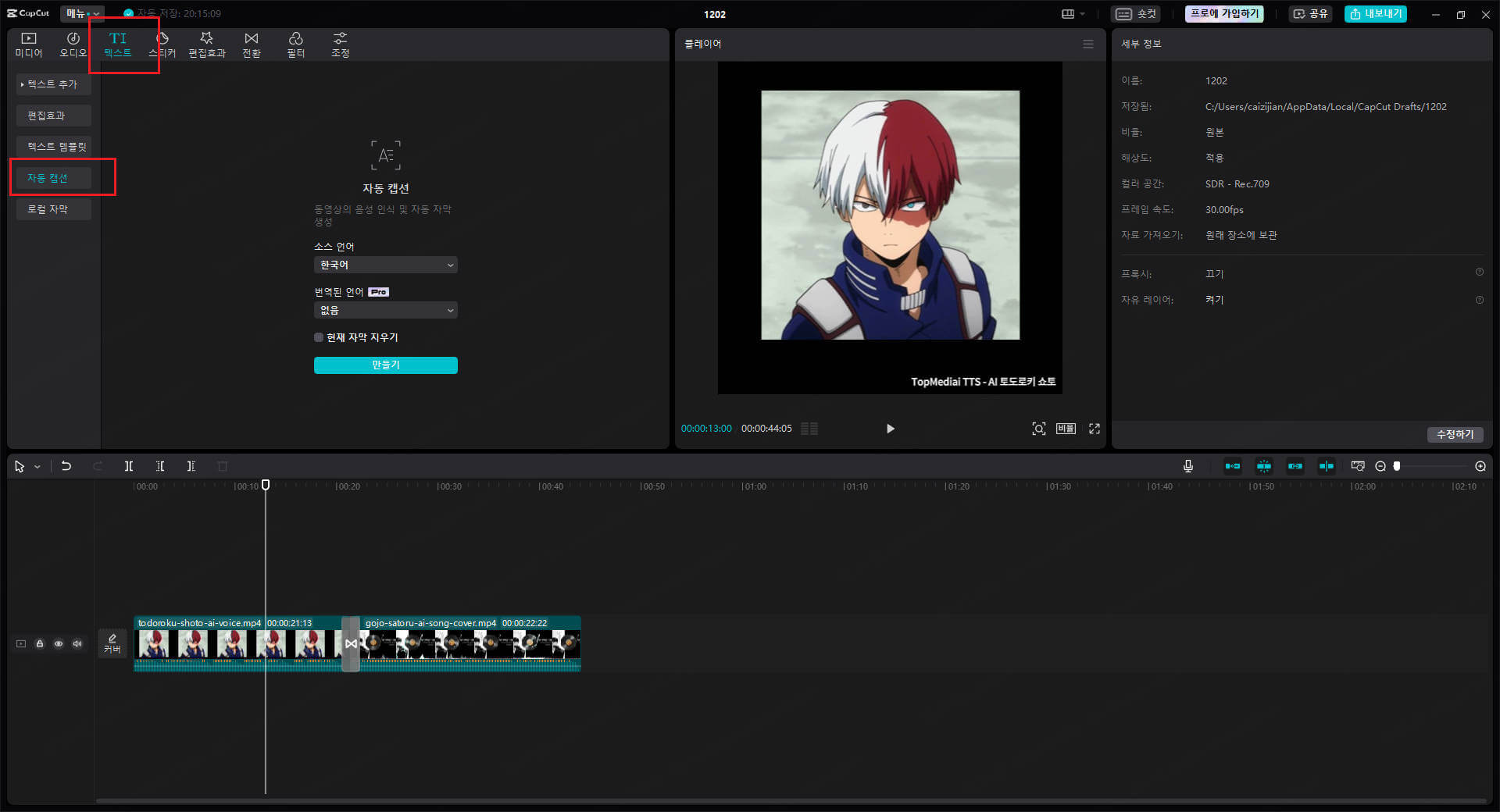1500x812 pixels.
Task: Open the 조정 (adjustment) tab
Action: click(x=340, y=45)
